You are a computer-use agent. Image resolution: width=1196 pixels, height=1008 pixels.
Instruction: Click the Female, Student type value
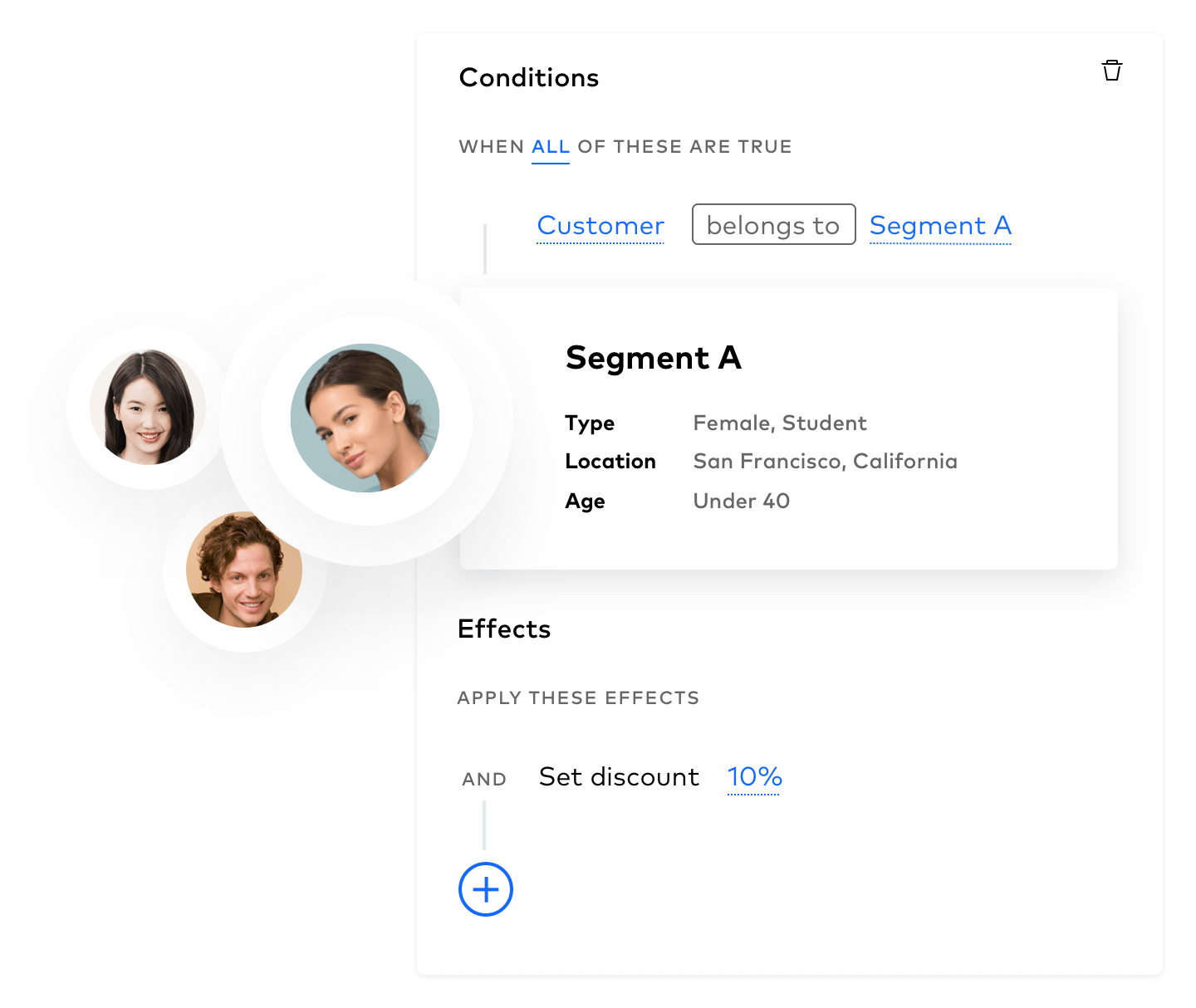[x=780, y=423]
